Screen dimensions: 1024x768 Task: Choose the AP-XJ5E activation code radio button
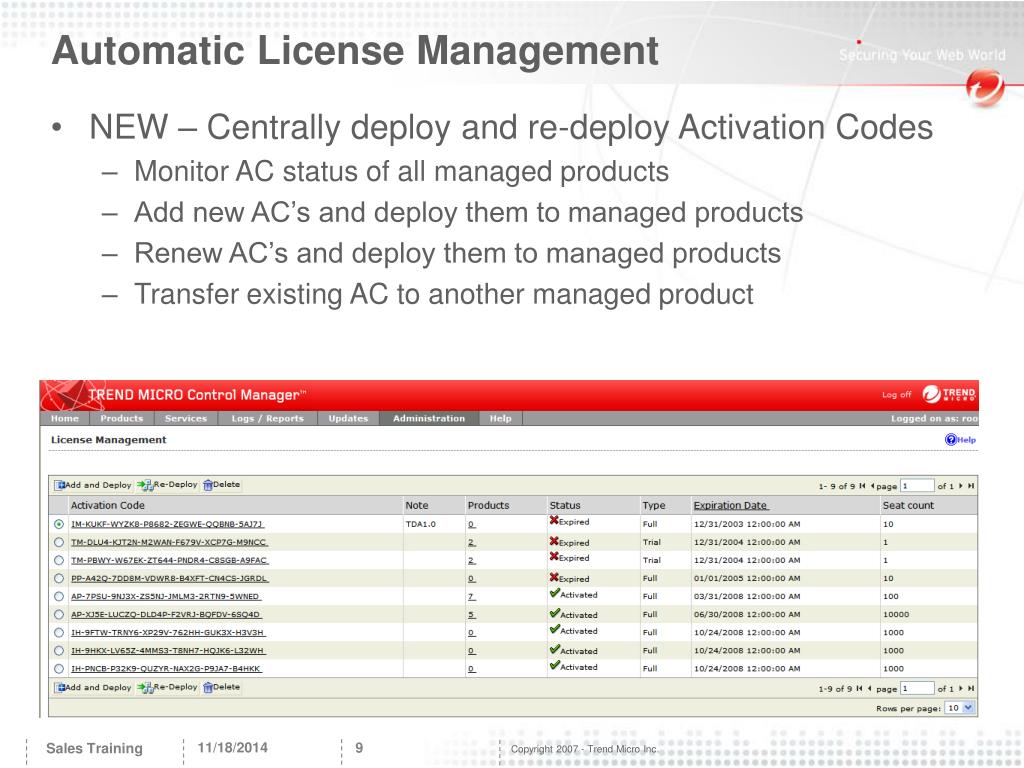click(59, 615)
